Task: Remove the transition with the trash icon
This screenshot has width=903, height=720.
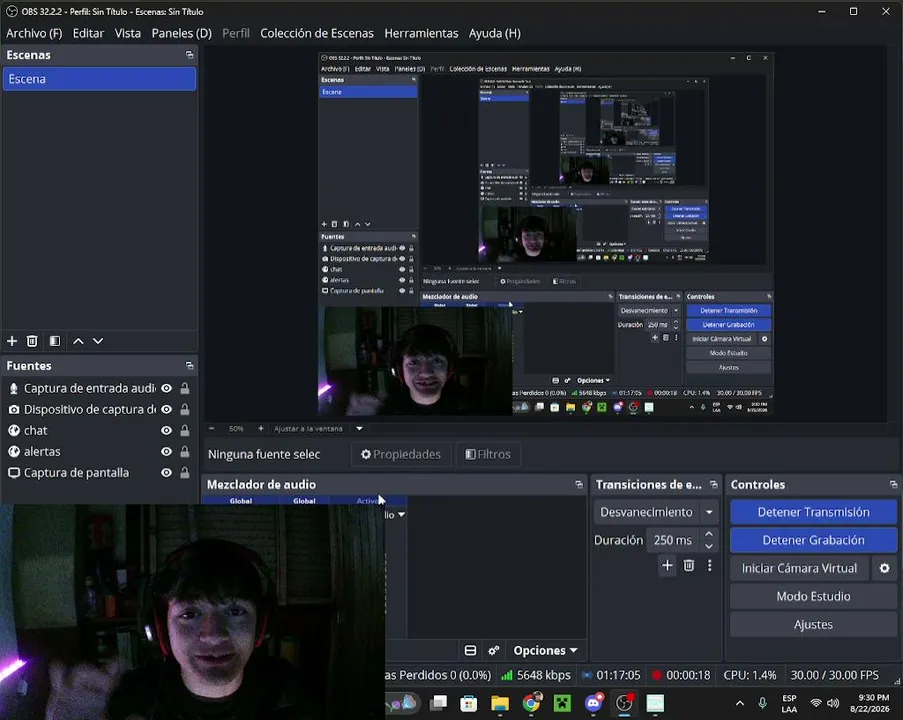Action: [x=689, y=566]
